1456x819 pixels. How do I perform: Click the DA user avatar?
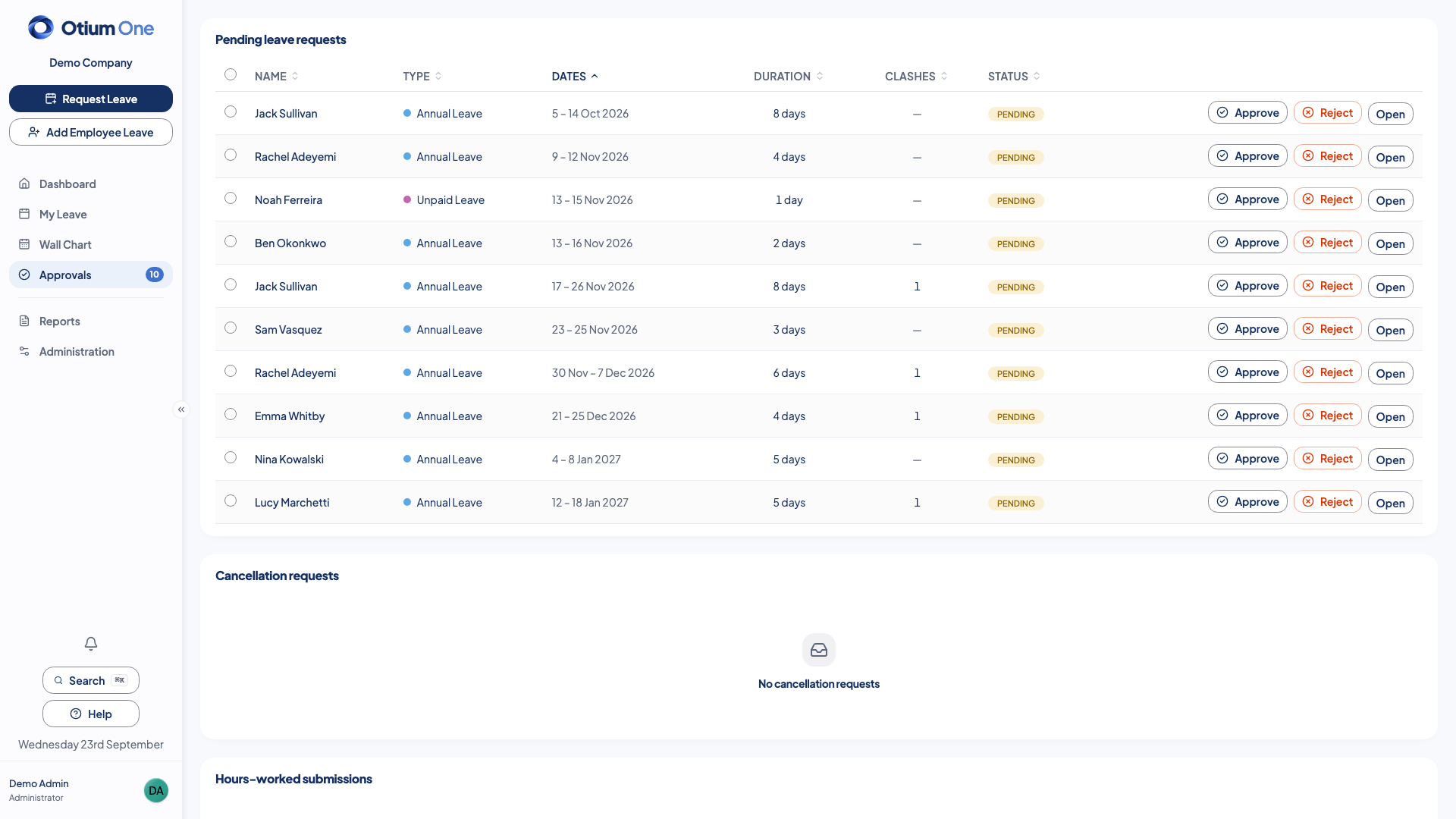(x=156, y=790)
